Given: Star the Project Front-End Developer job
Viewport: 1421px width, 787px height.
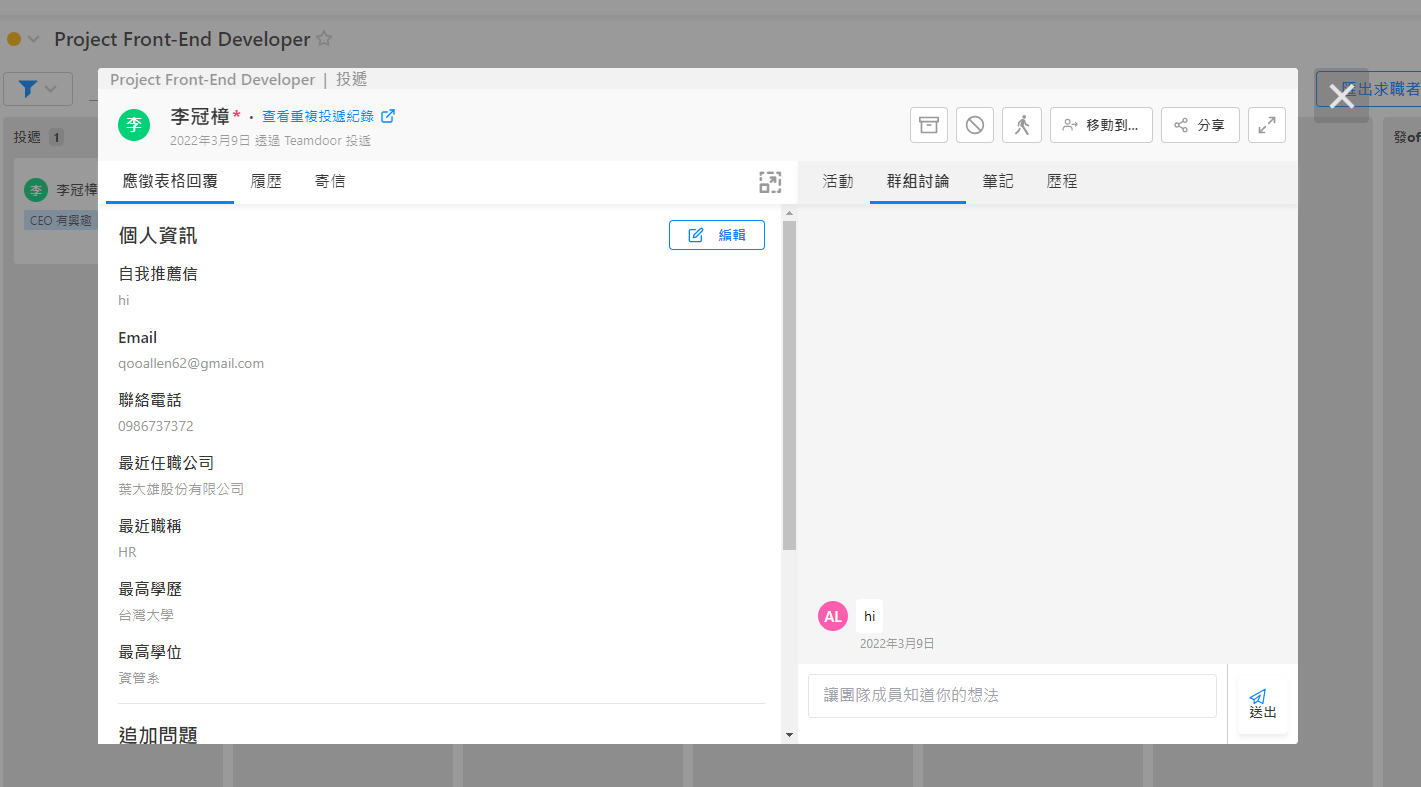Looking at the screenshot, I should [324, 39].
